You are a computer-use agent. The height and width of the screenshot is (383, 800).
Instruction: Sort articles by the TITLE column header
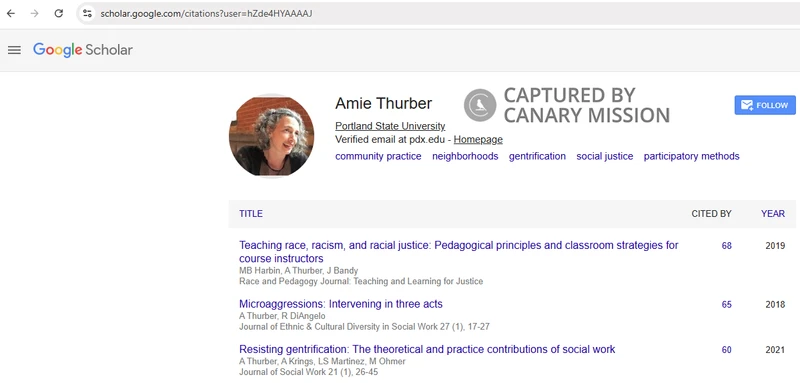(x=251, y=214)
